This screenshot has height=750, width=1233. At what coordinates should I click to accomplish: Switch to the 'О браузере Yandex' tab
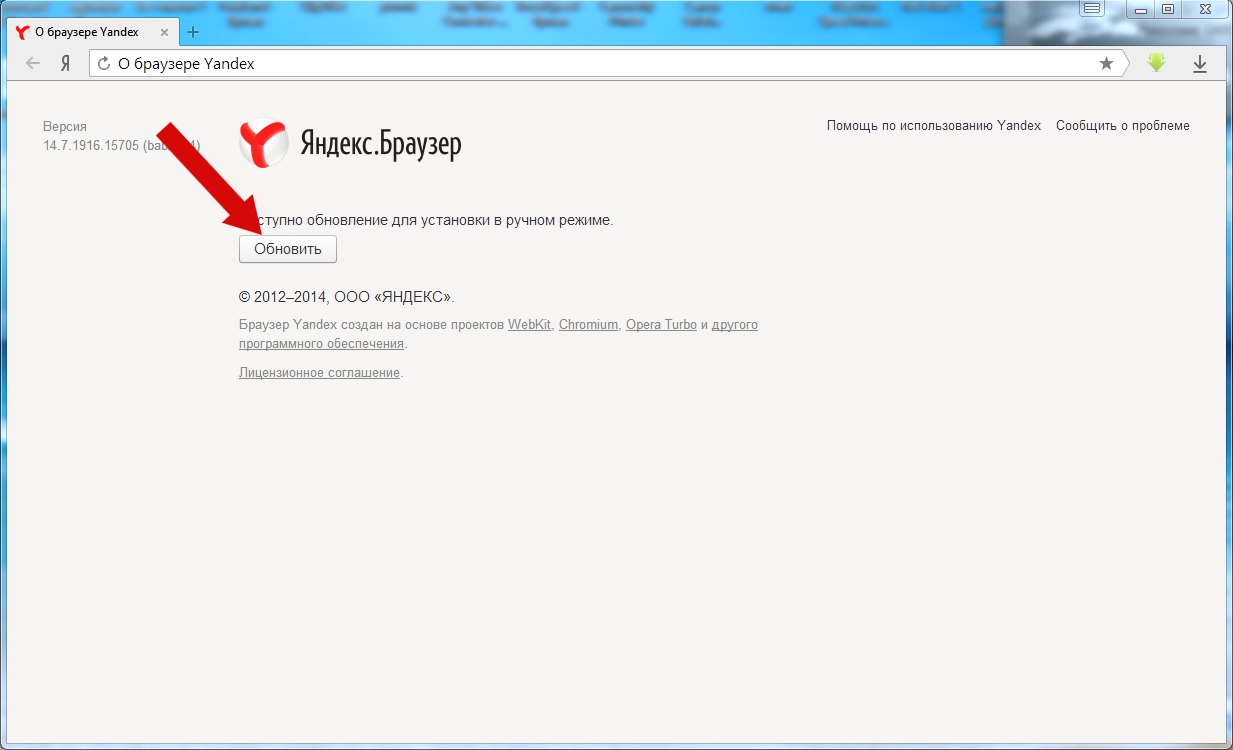[86, 32]
